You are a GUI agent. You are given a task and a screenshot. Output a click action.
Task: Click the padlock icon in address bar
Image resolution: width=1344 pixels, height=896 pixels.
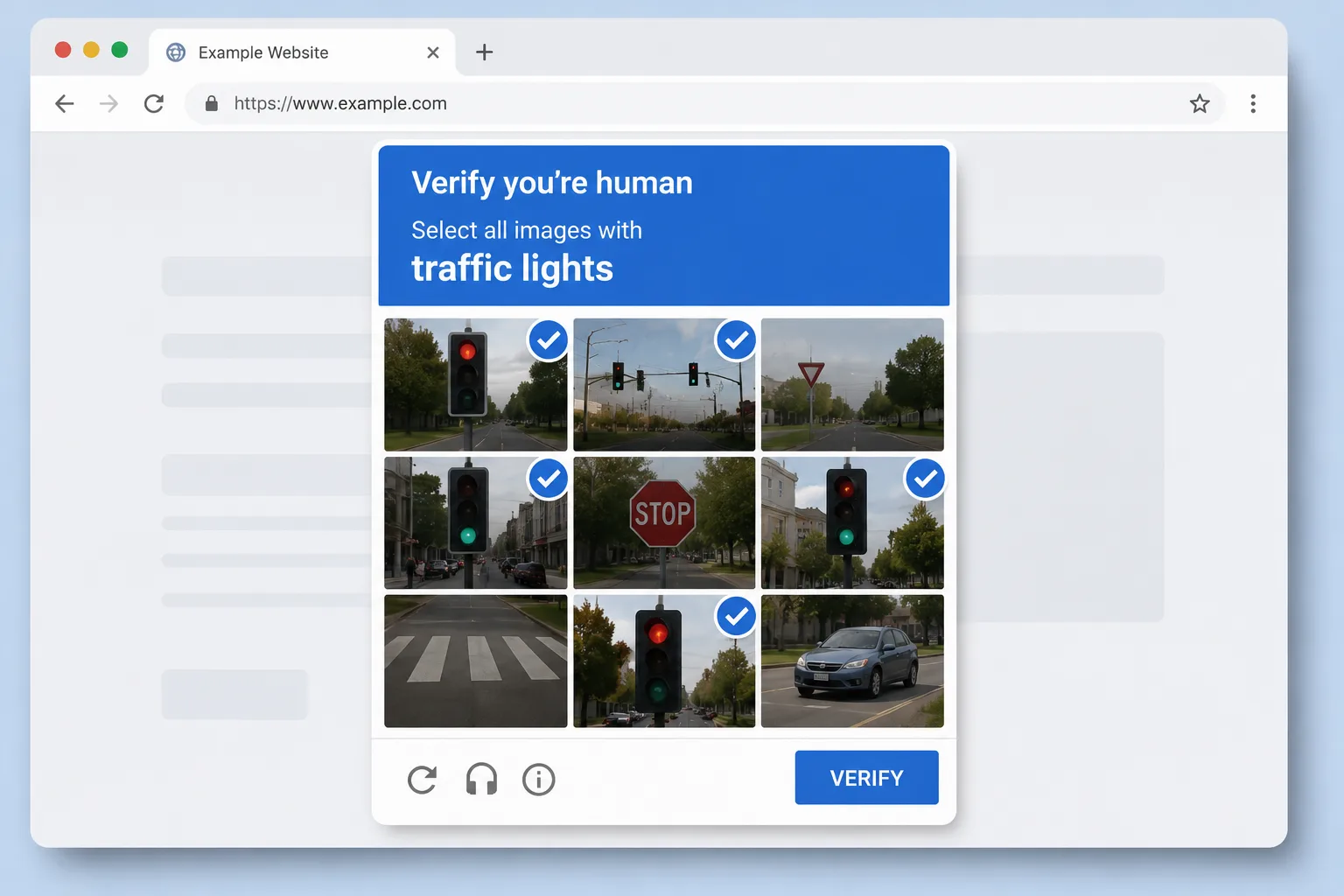(211, 104)
